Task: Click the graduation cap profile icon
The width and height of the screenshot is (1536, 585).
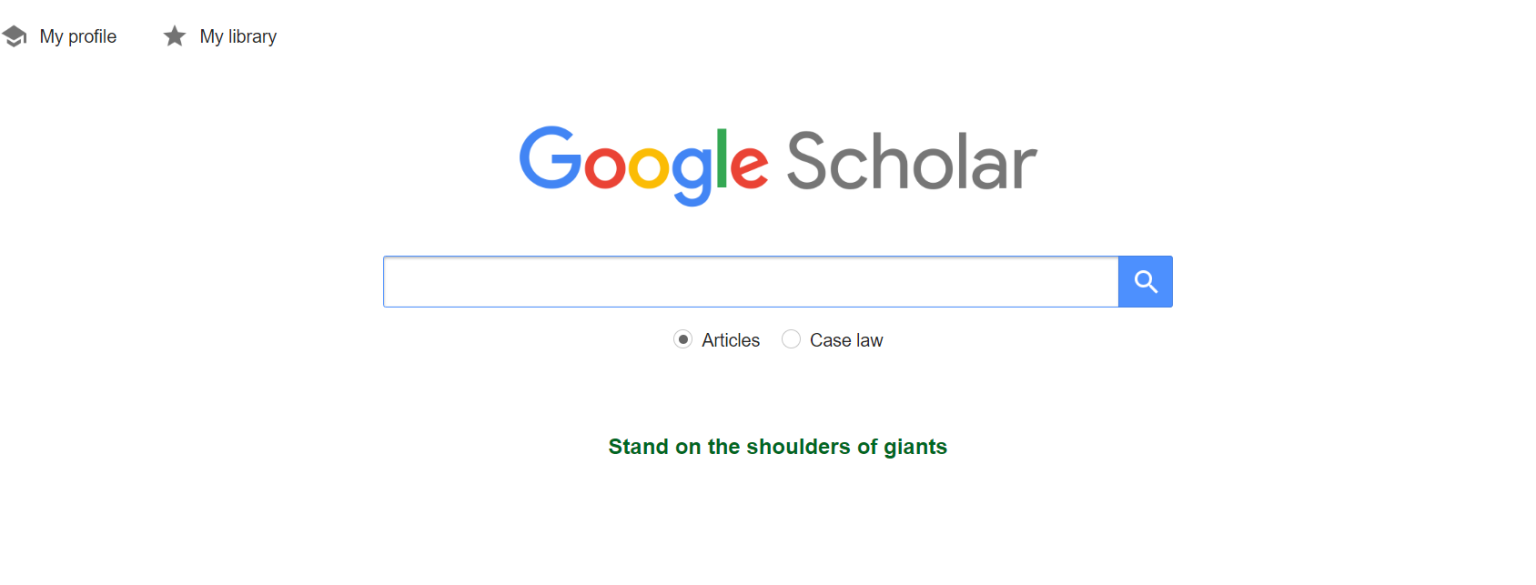Action: 14,37
